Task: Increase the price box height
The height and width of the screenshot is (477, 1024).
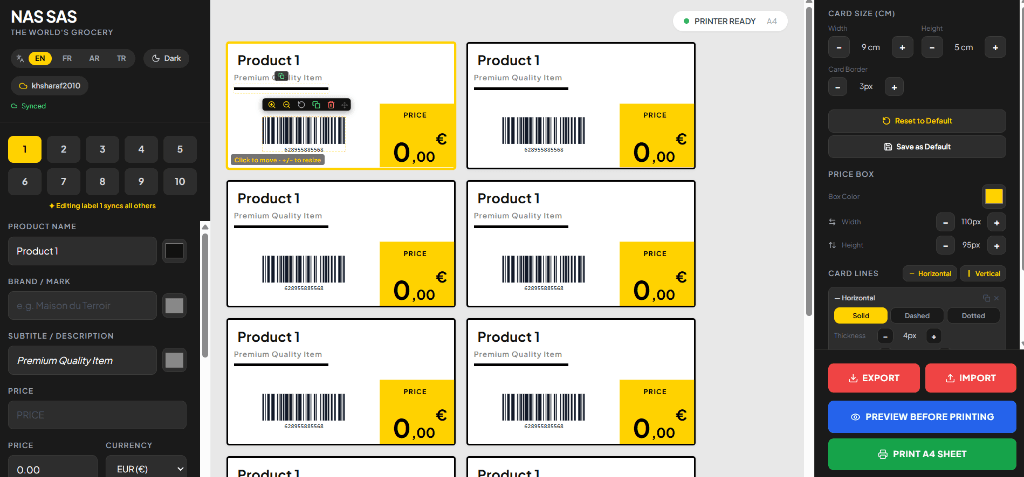Action: pos(996,246)
